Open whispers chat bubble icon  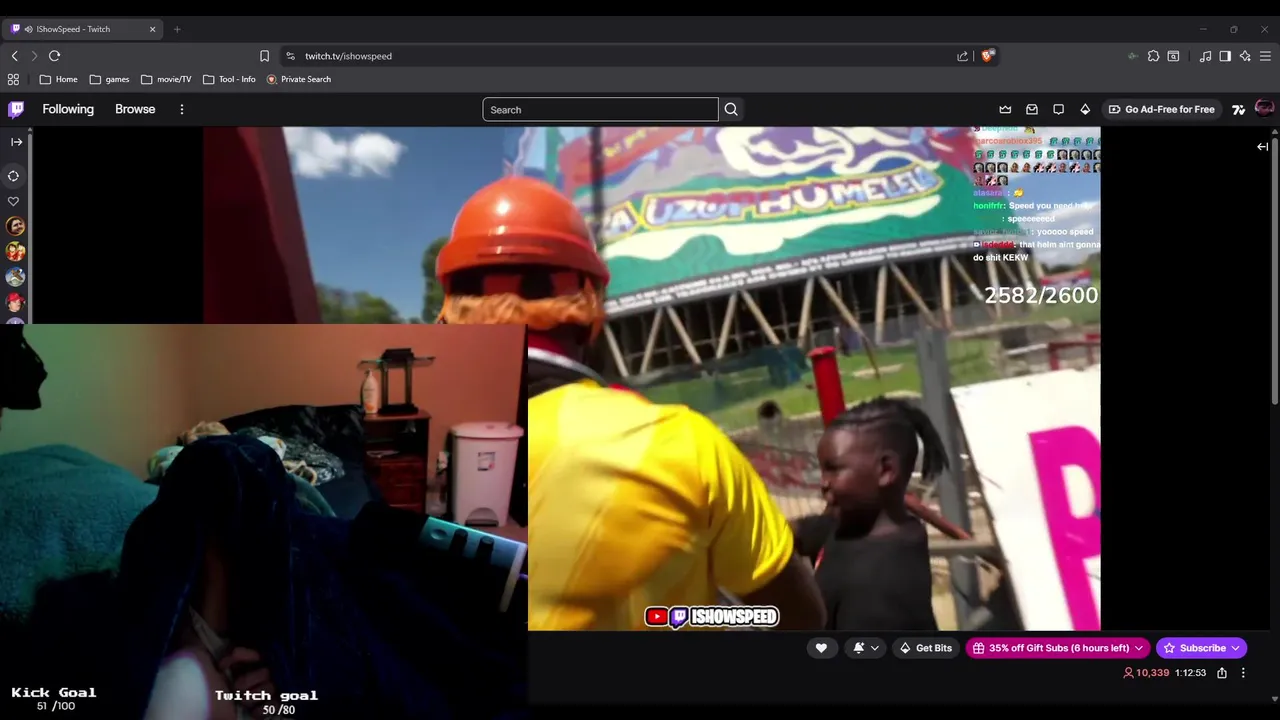tap(1058, 109)
